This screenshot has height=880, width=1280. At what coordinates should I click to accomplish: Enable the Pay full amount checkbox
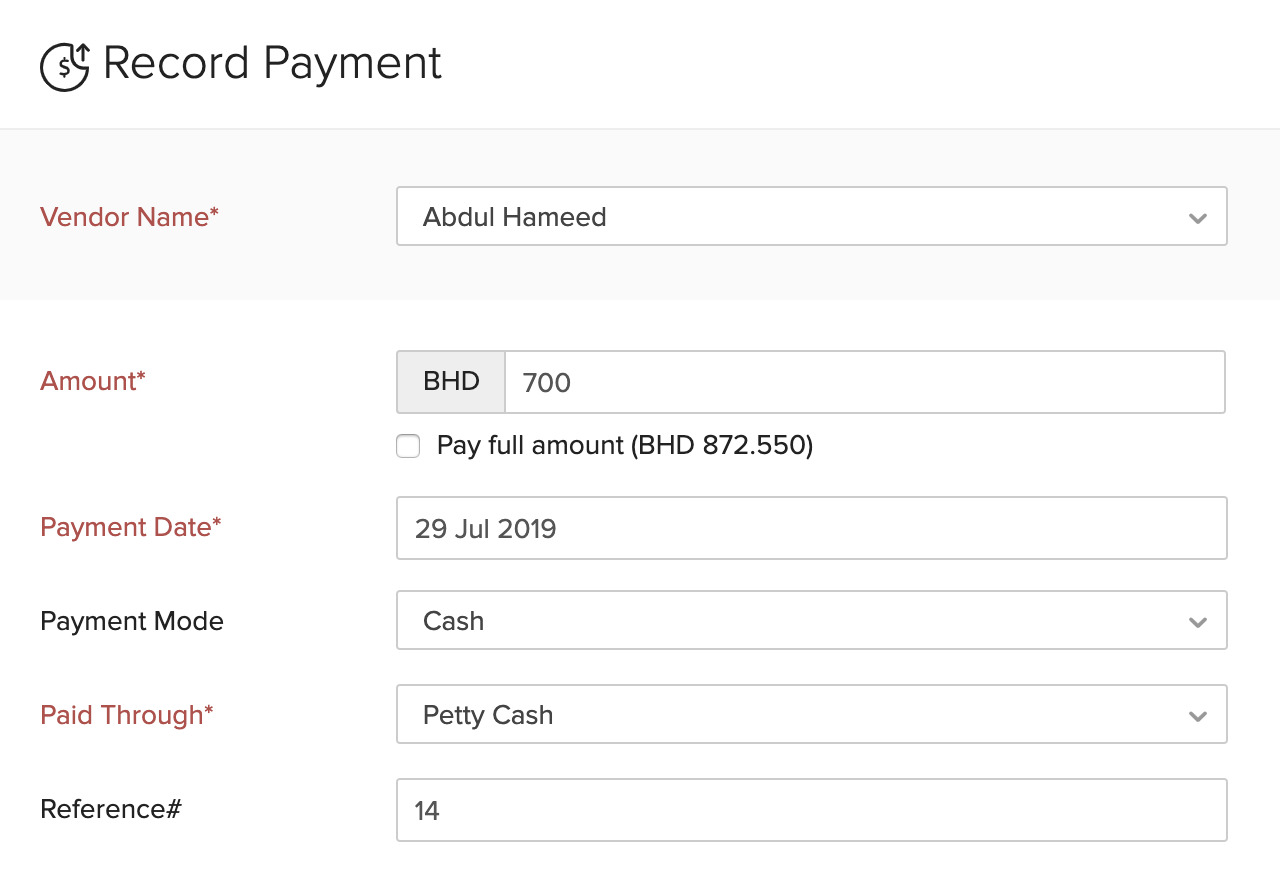coord(408,446)
